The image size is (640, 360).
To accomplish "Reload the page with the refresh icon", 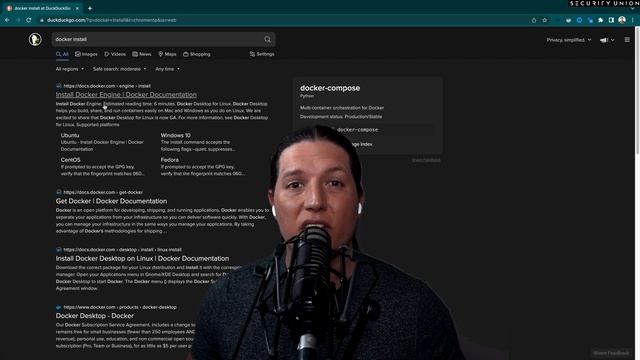I will pyautogui.click(x=29, y=20).
